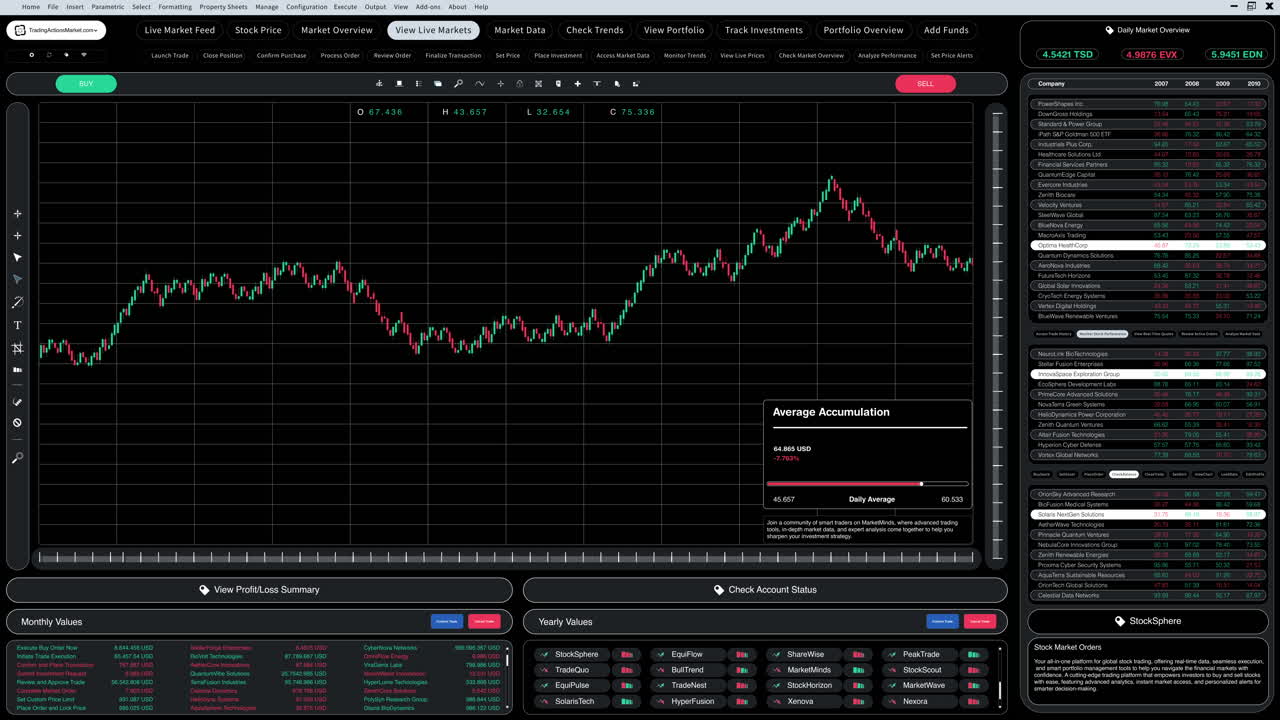Switch to the Market Data tab
Screen dimensions: 1280x720
click(x=519, y=30)
